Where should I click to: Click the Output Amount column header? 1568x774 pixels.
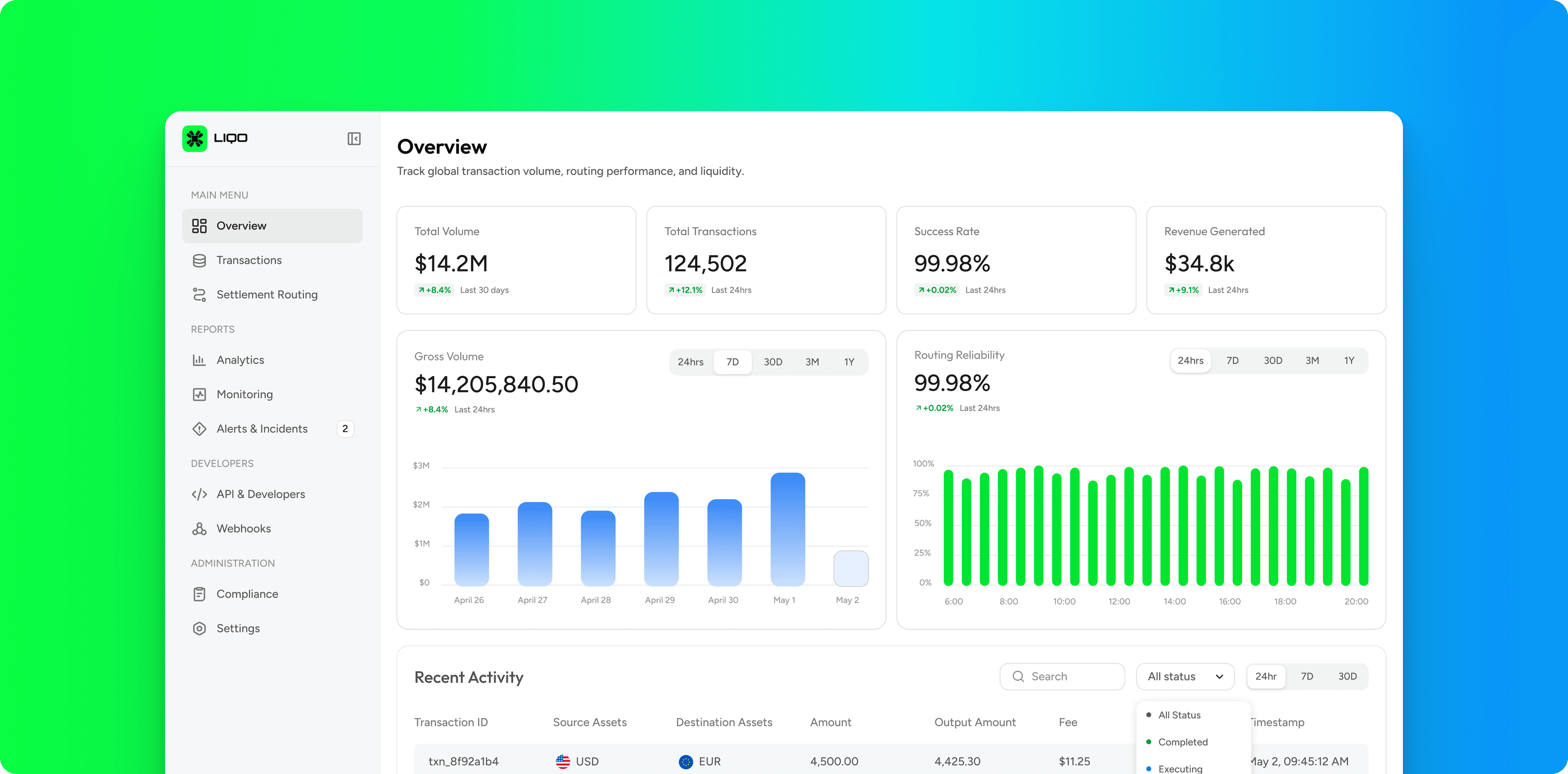(x=975, y=722)
